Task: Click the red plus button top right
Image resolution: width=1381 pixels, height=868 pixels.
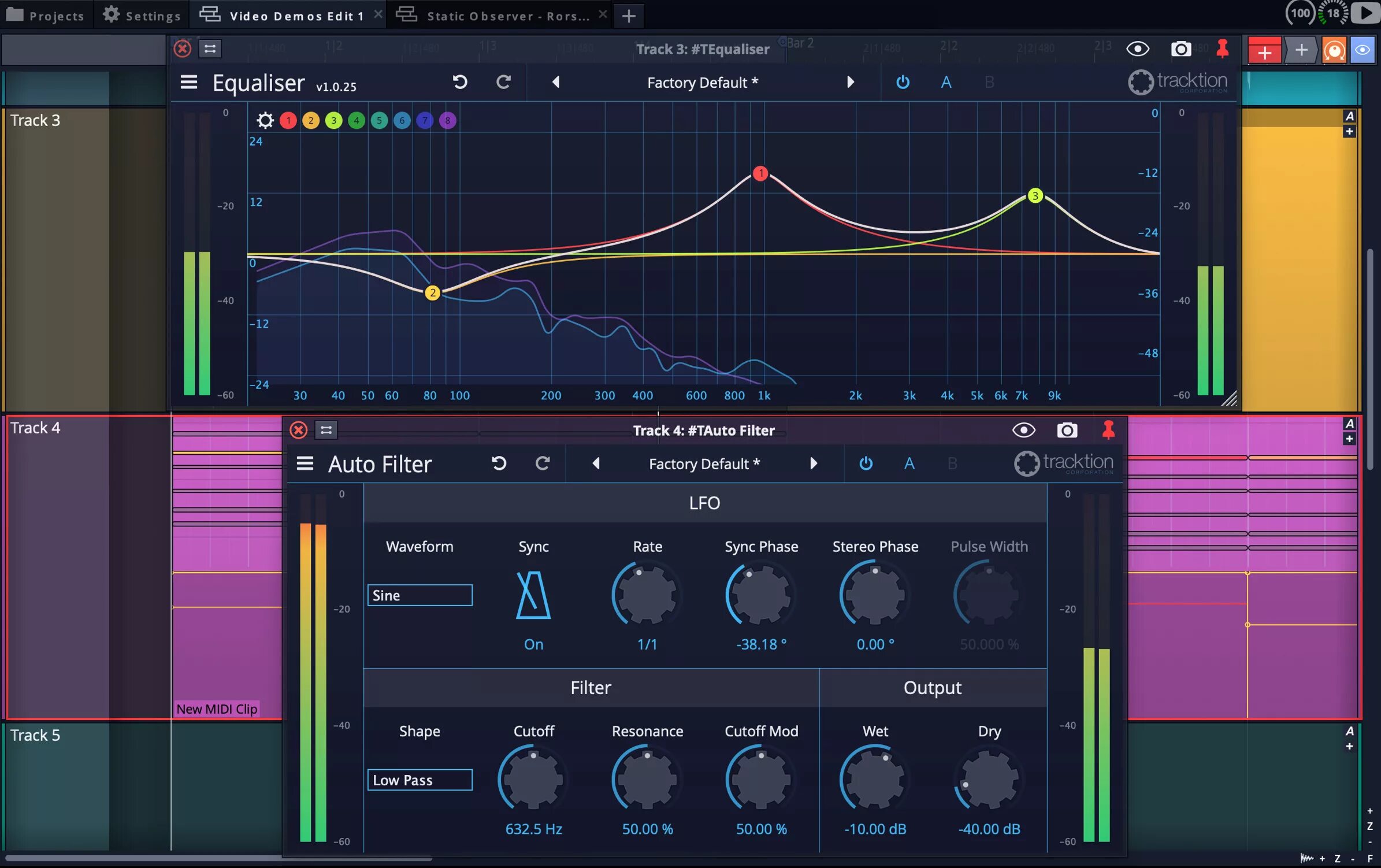Action: (x=1264, y=51)
